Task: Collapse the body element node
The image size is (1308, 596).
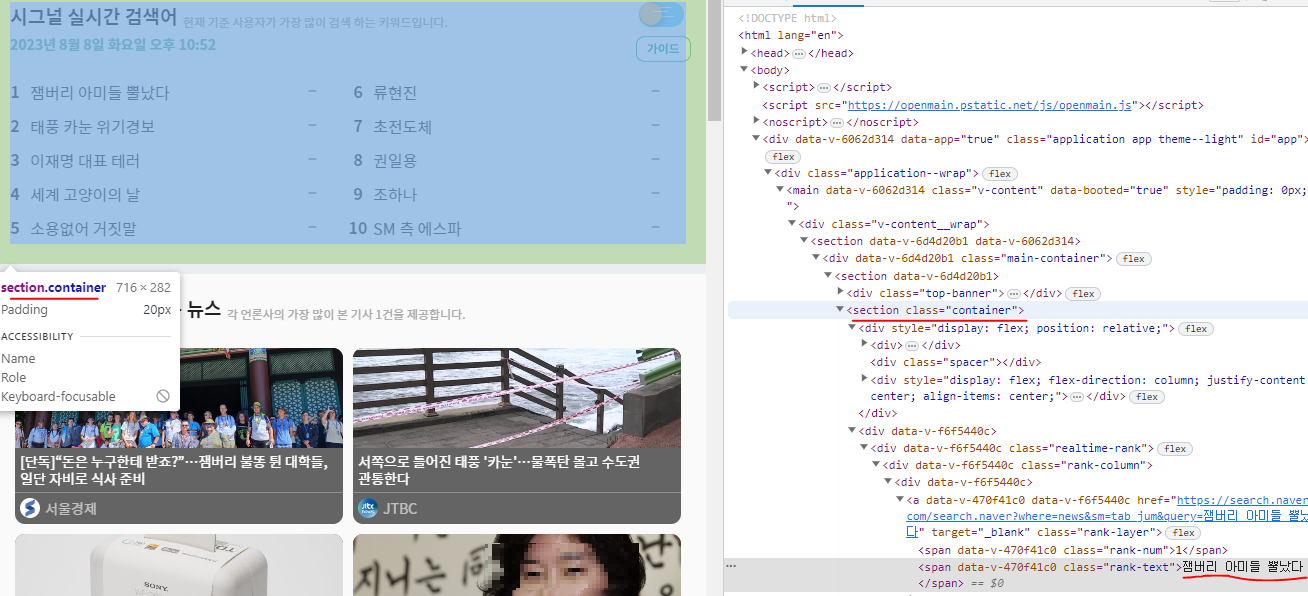Action: click(x=744, y=70)
